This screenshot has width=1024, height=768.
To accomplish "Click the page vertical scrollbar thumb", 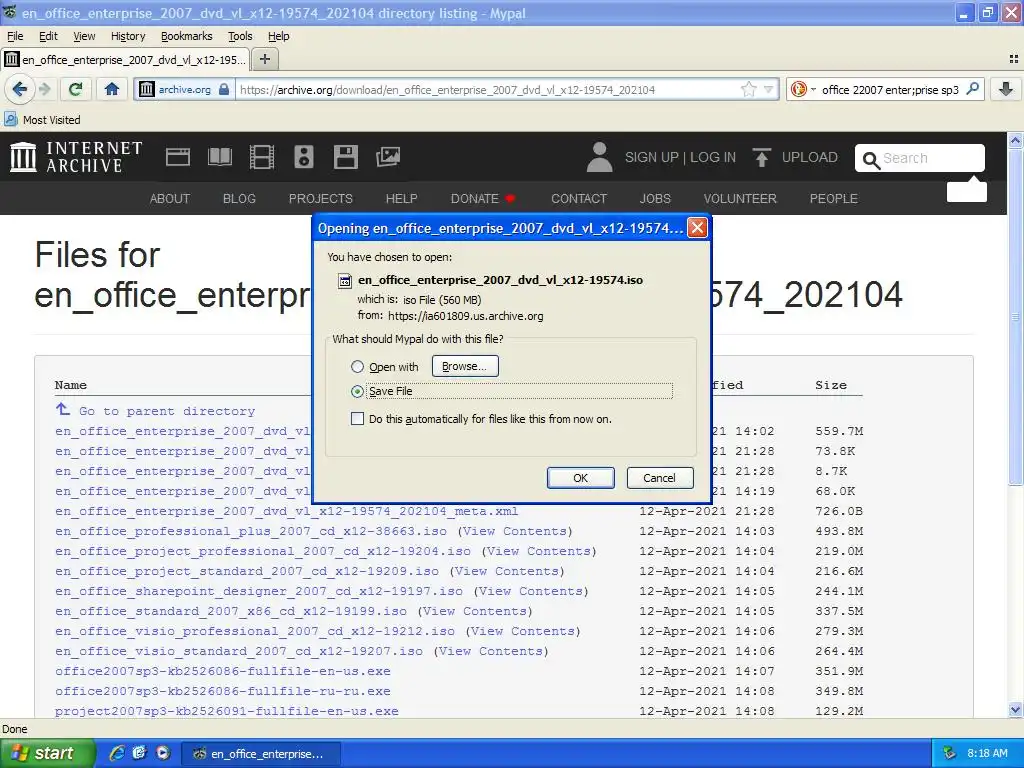I will point(1015,316).
